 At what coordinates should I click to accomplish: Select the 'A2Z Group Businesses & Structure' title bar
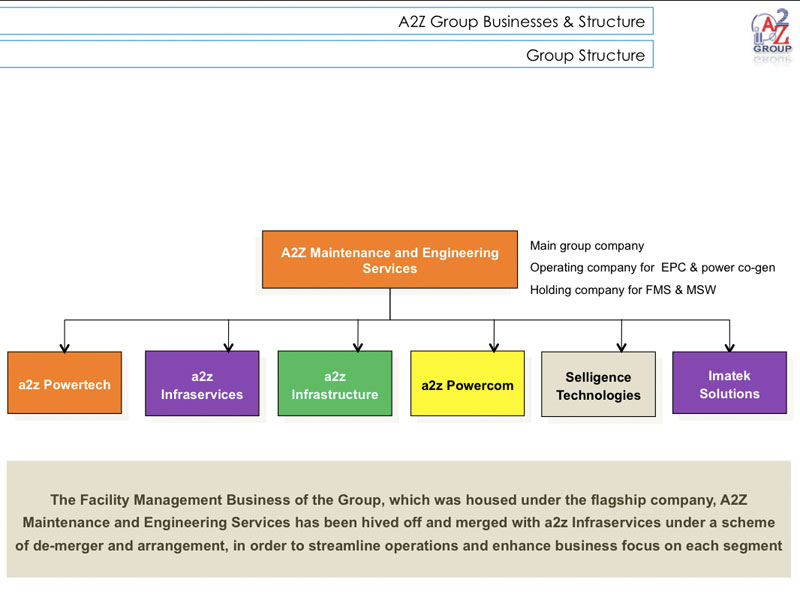(327, 21)
